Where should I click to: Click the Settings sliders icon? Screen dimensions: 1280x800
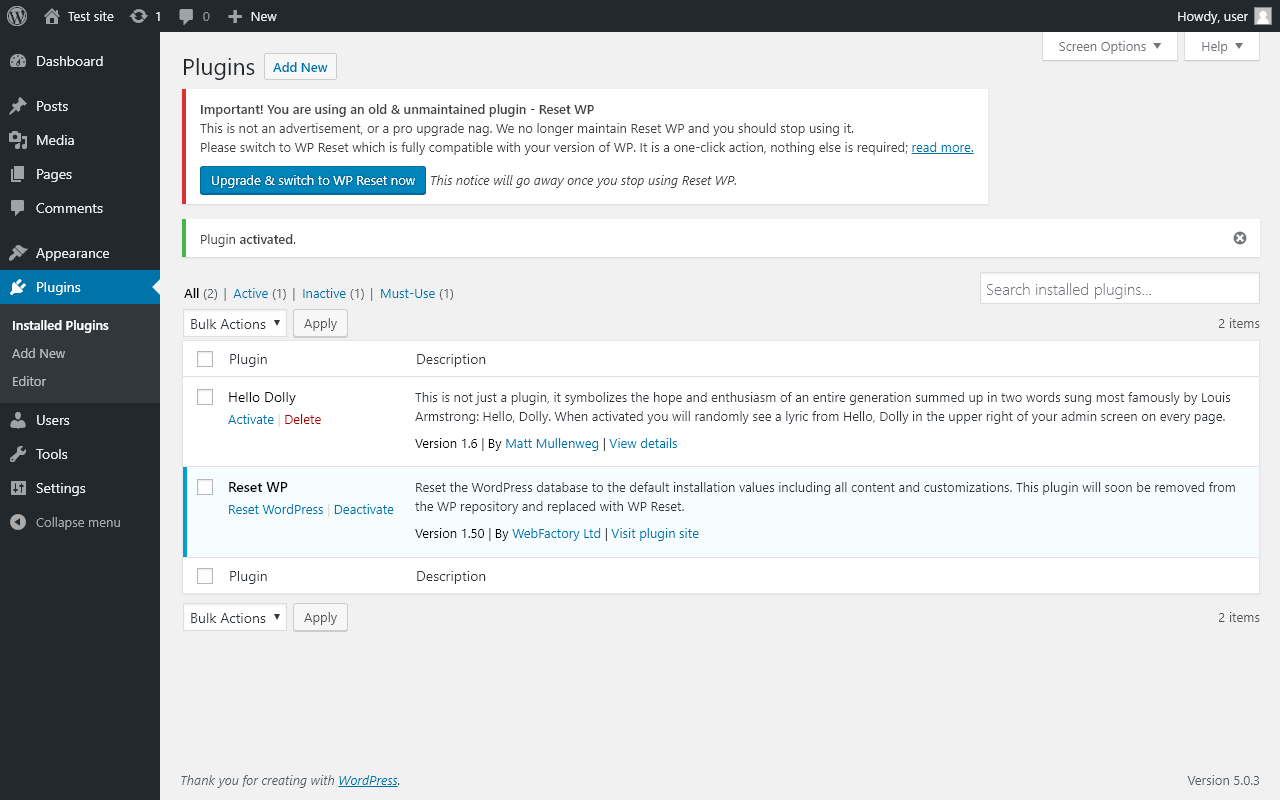(18, 488)
